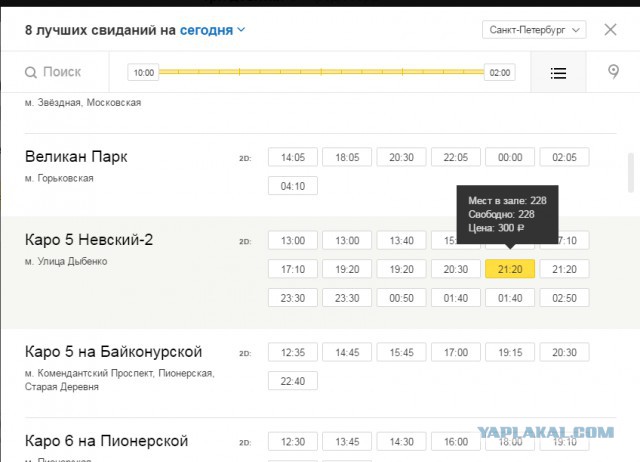Click the 02:00 end time slider handle

(500, 73)
